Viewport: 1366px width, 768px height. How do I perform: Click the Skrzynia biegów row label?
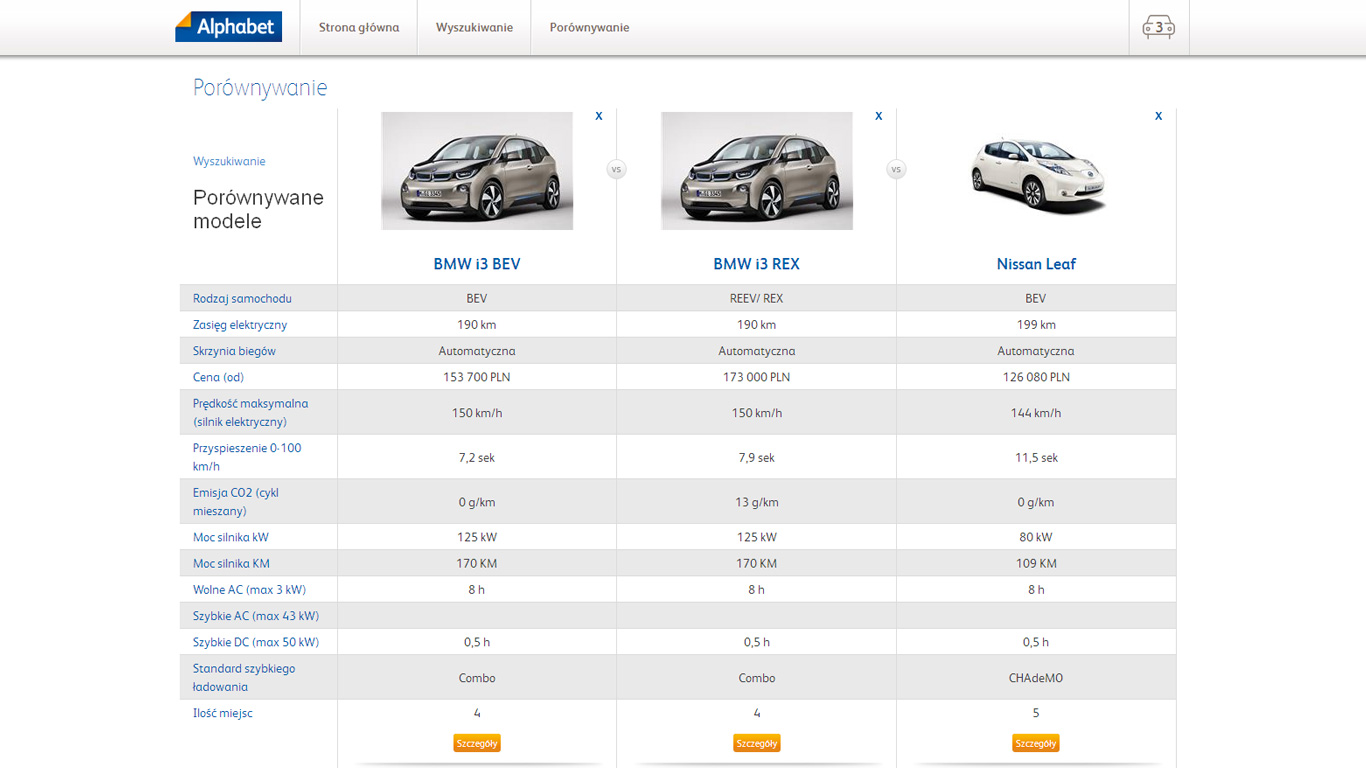(234, 351)
